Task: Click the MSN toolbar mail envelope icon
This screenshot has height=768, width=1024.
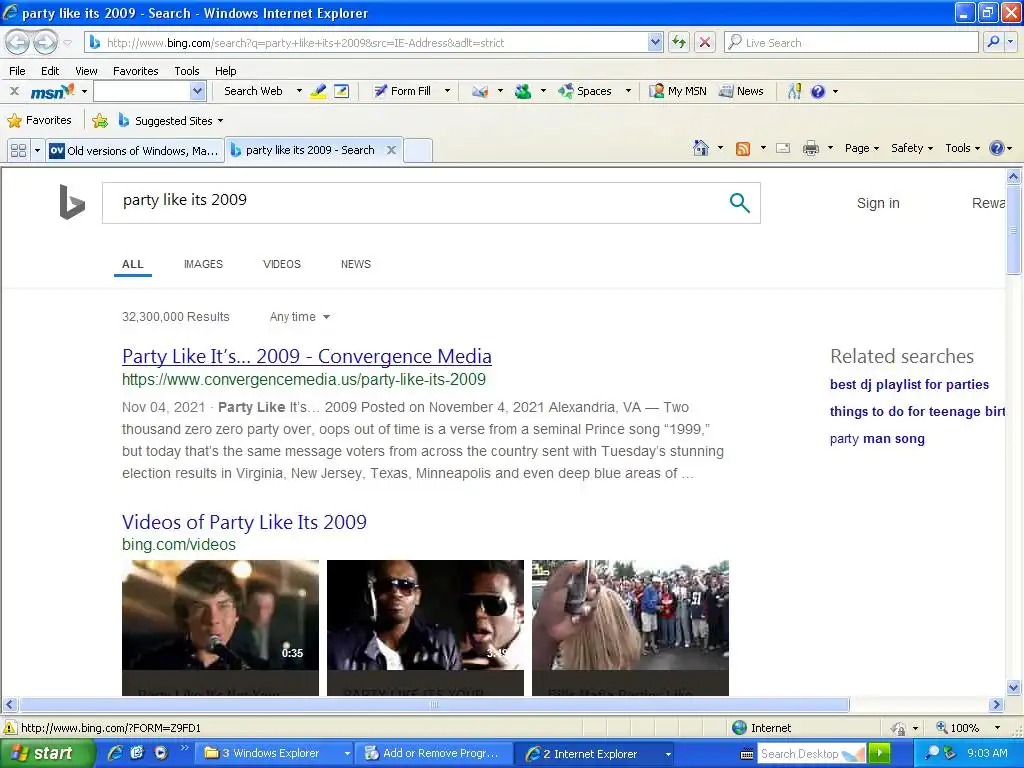Action: point(480,91)
